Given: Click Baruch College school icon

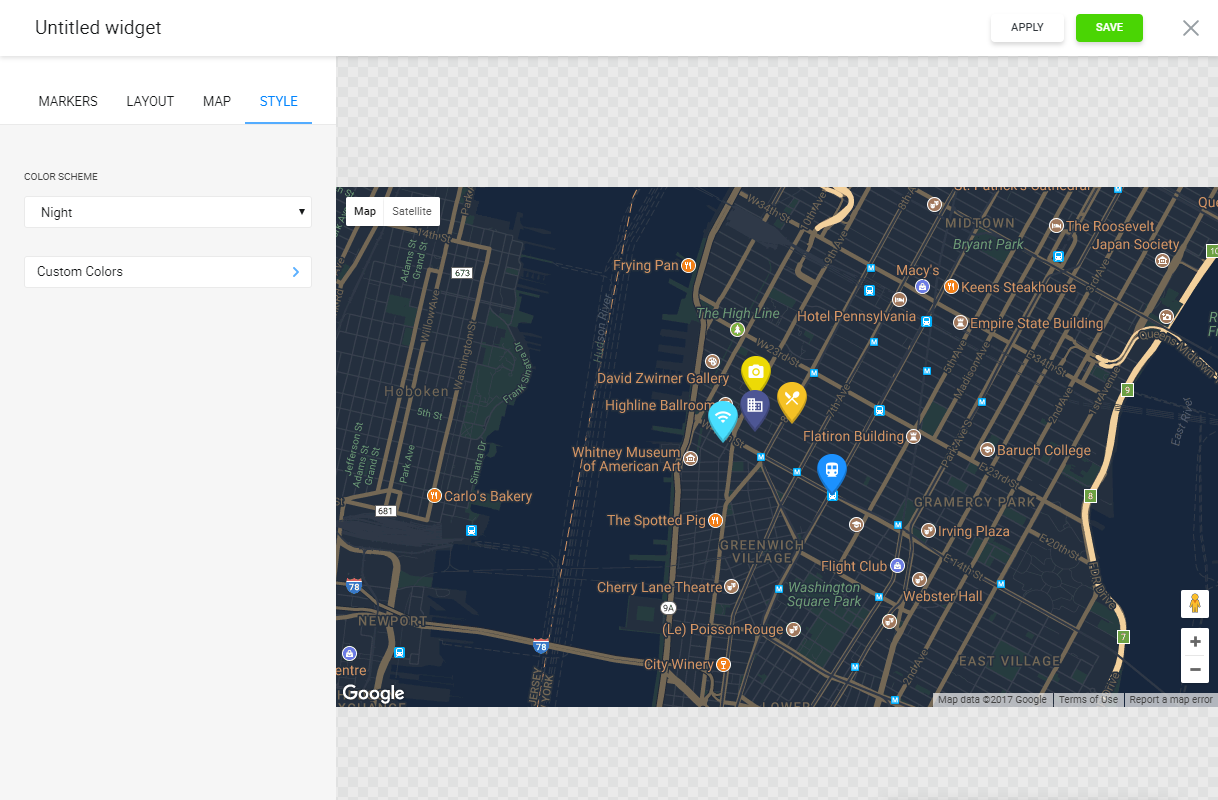Looking at the screenshot, I should pyautogui.click(x=988, y=450).
